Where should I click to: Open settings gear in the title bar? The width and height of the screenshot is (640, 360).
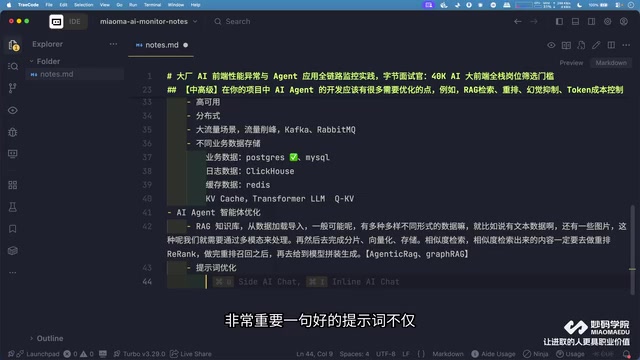point(608,21)
